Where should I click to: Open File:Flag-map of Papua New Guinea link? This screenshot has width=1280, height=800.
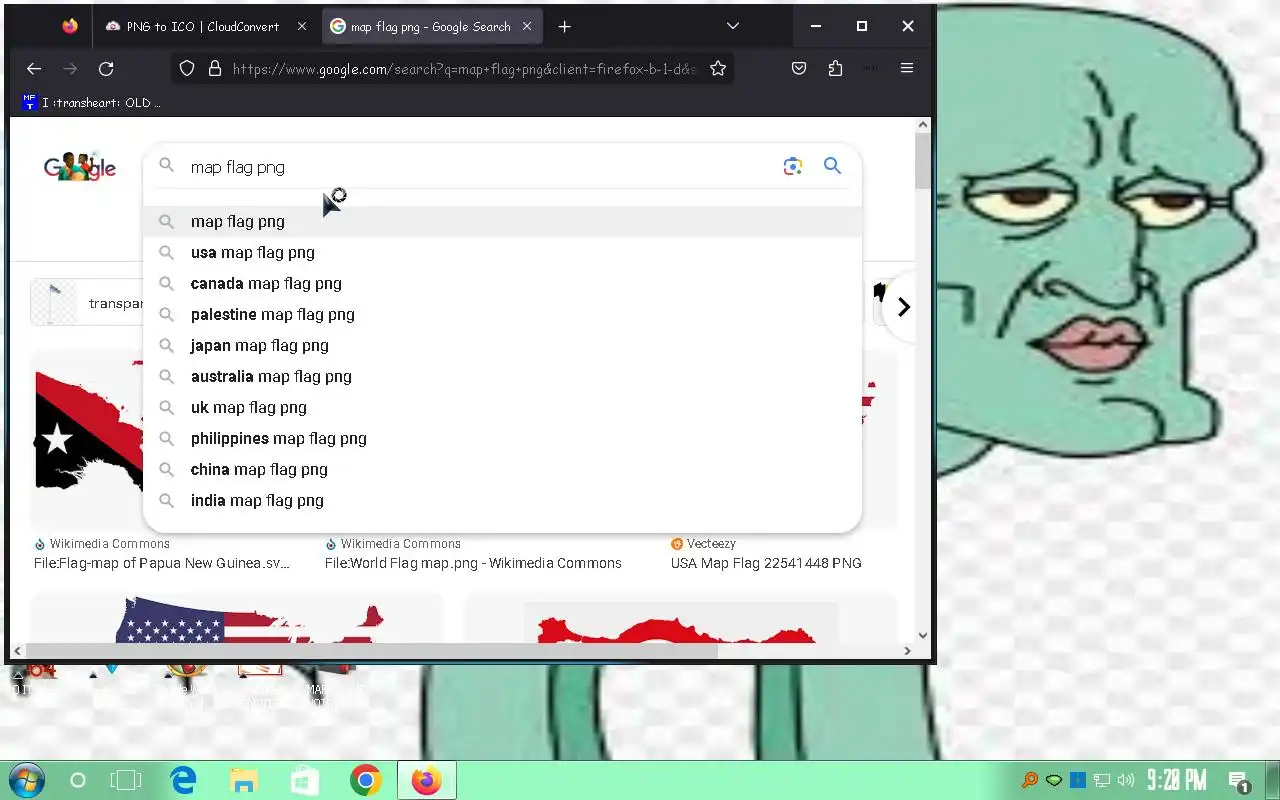(x=162, y=563)
